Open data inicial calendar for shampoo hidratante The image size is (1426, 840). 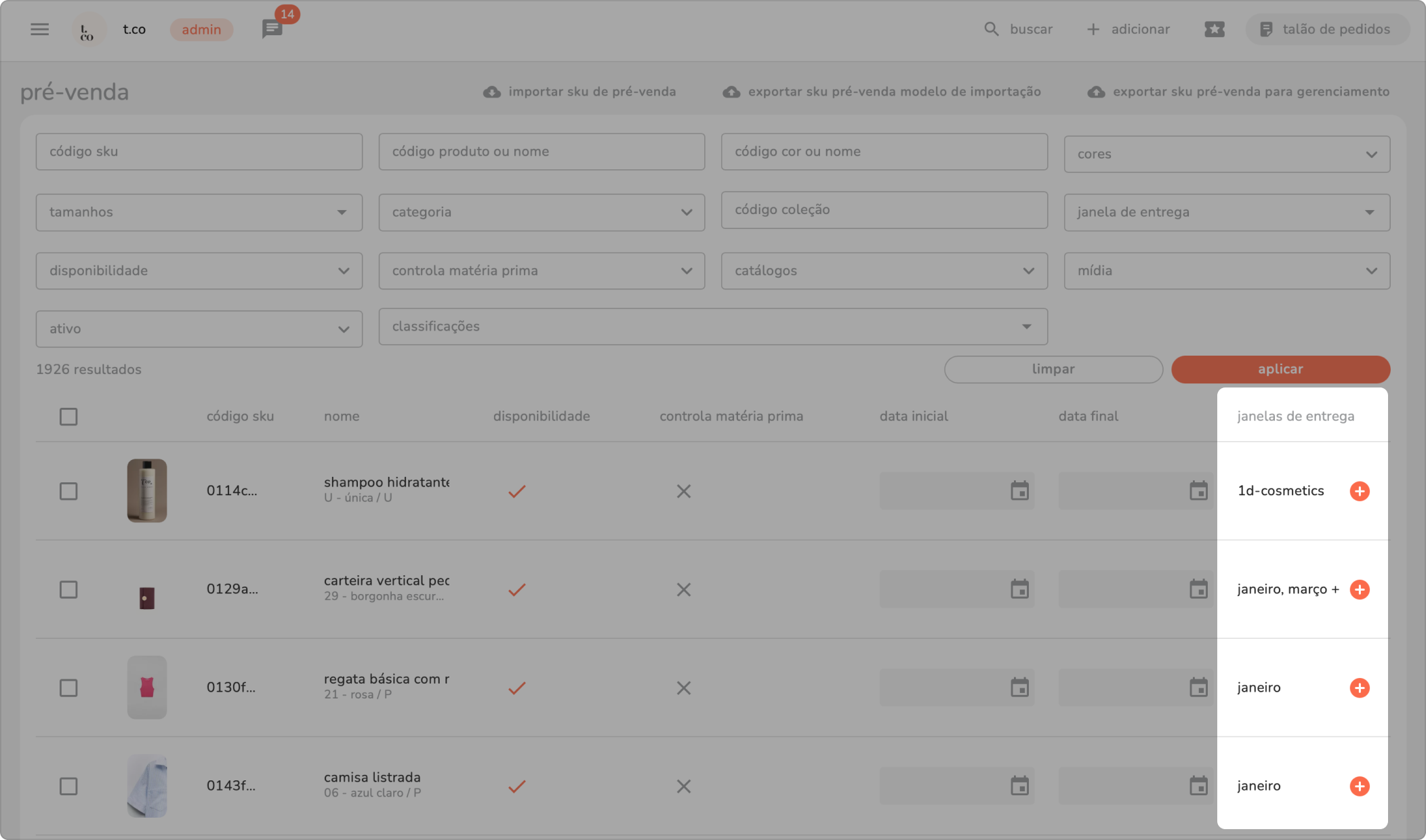point(1019,491)
